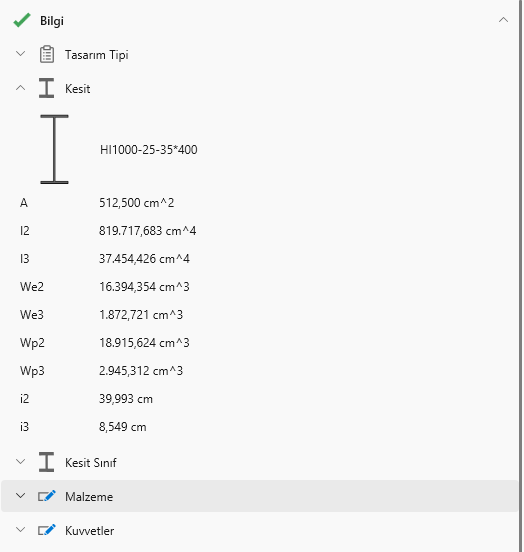
Task: Click the Tasarım Tipi label
Action: pyautogui.click(x=96, y=55)
